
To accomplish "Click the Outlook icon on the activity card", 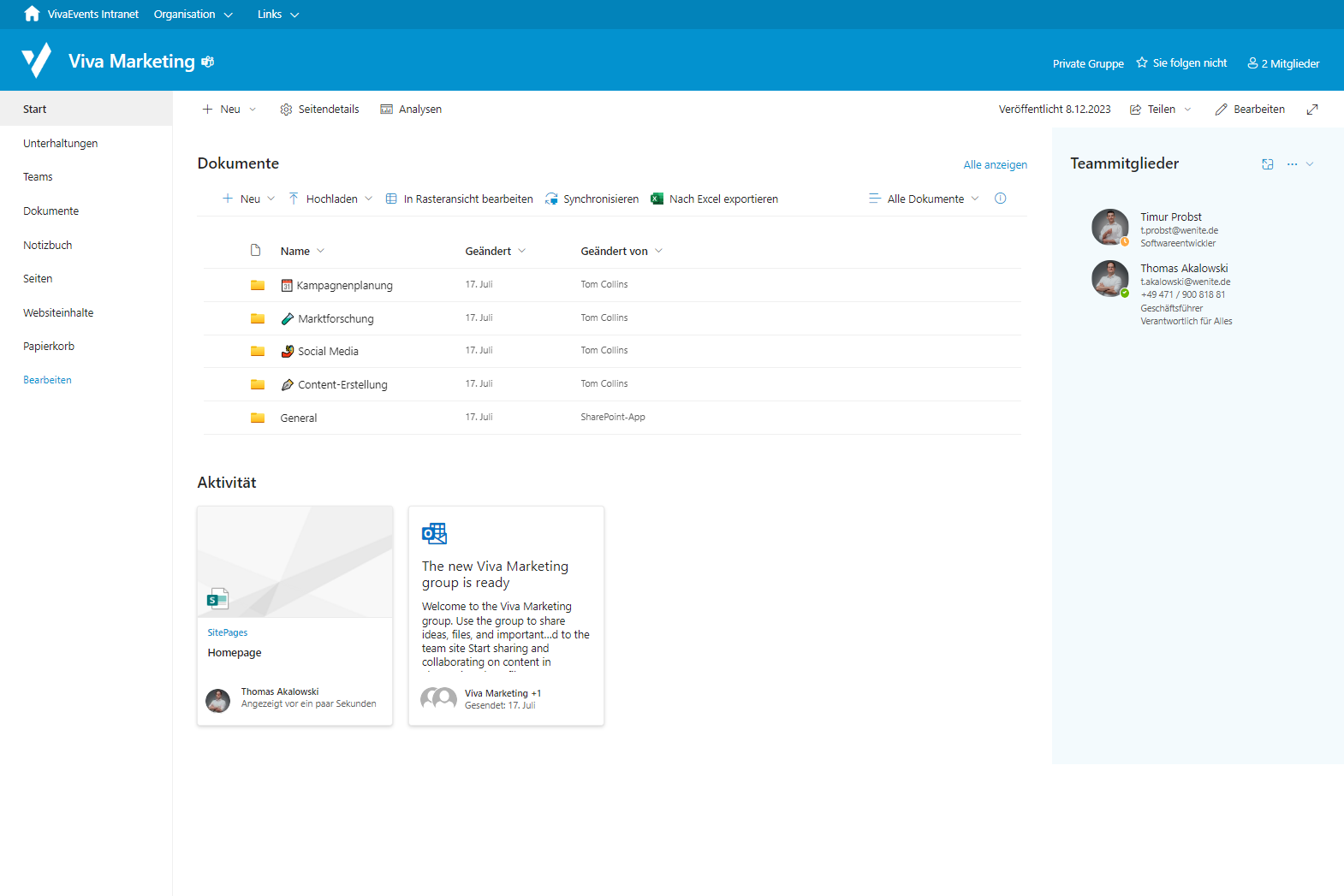I will pos(434,533).
